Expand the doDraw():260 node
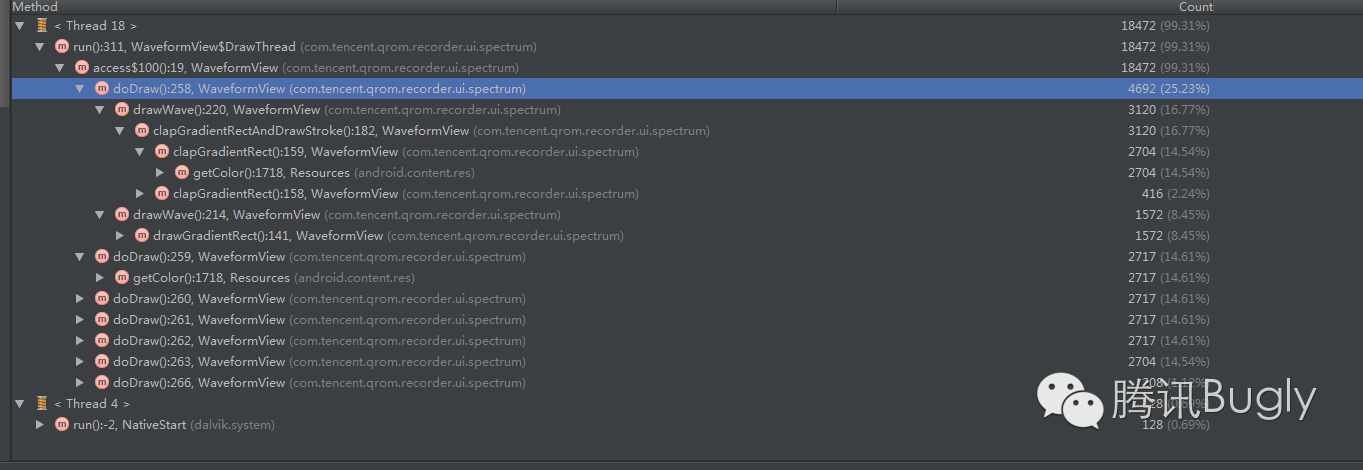The image size is (1363, 470). pyautogui.click(x=80, y=299)
